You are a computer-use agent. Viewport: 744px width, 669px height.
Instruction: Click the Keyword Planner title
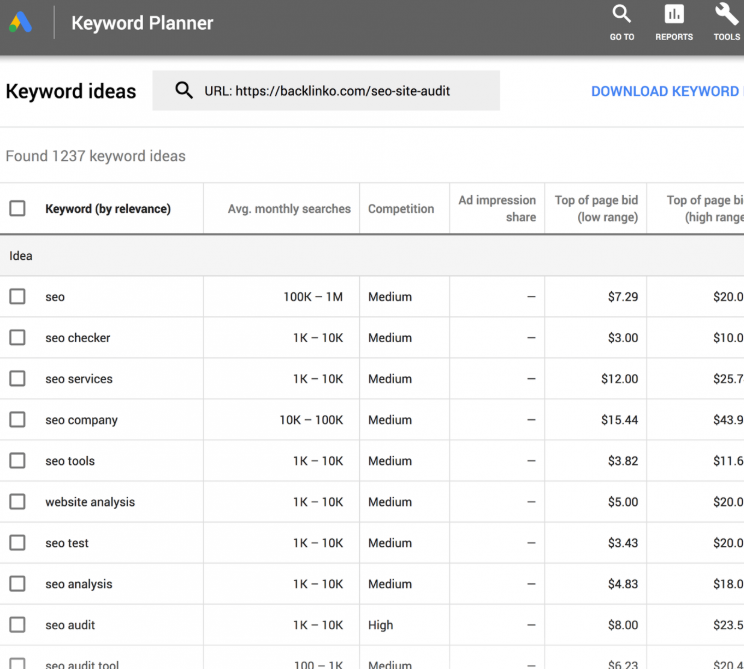142,23
